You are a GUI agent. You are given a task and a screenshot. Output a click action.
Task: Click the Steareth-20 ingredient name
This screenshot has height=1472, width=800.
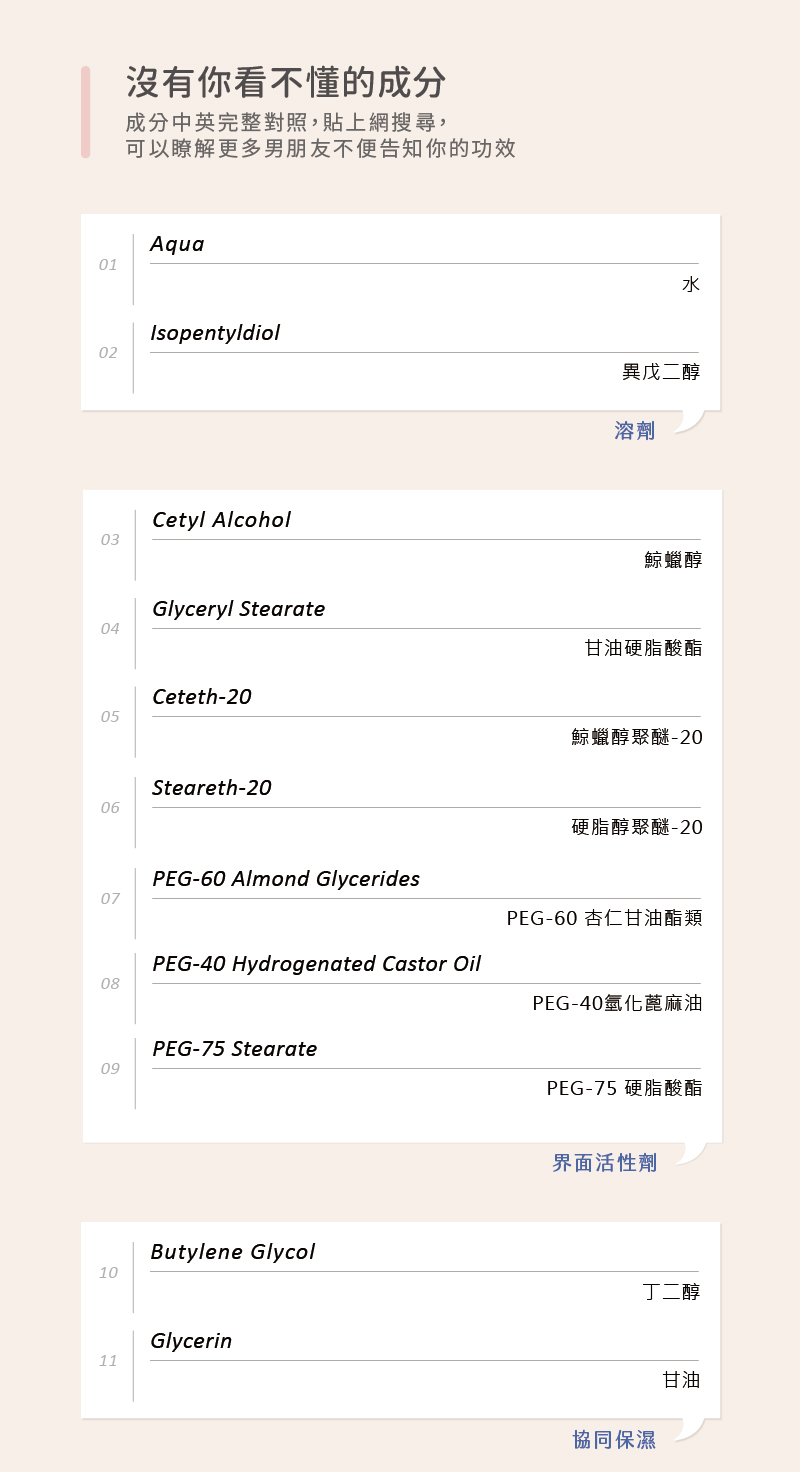(212, 788)
